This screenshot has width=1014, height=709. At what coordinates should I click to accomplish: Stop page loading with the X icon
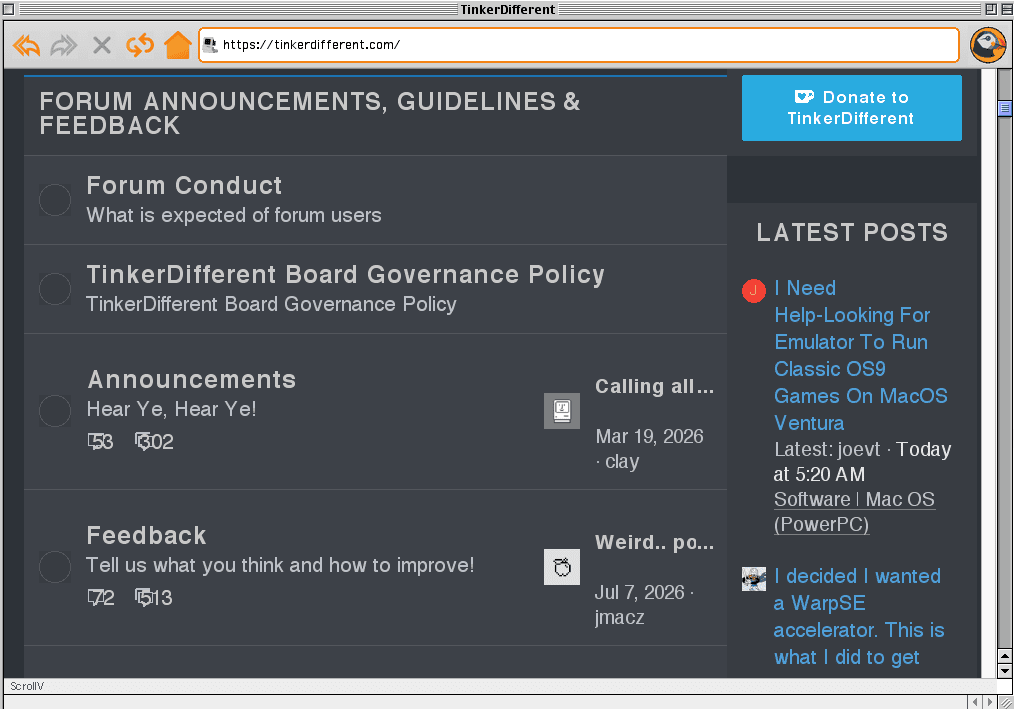(x=102, y=45)
